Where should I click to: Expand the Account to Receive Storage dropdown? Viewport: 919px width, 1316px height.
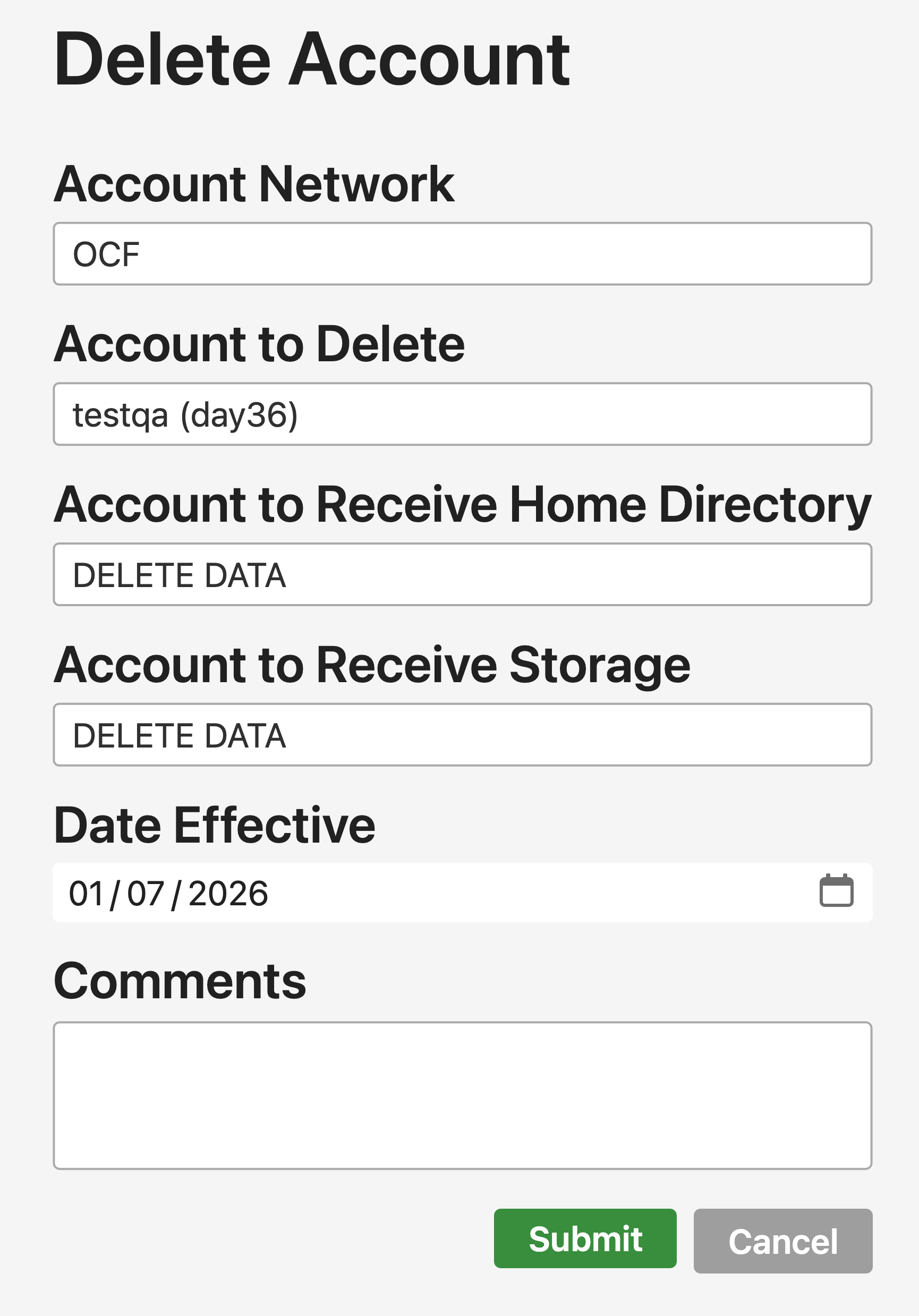point(462,735)
